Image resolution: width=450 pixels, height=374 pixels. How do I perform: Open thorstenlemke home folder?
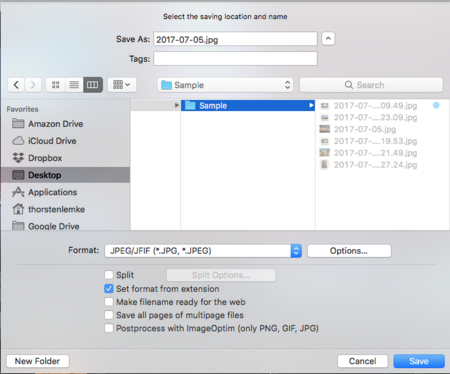(x=65, y=209)
